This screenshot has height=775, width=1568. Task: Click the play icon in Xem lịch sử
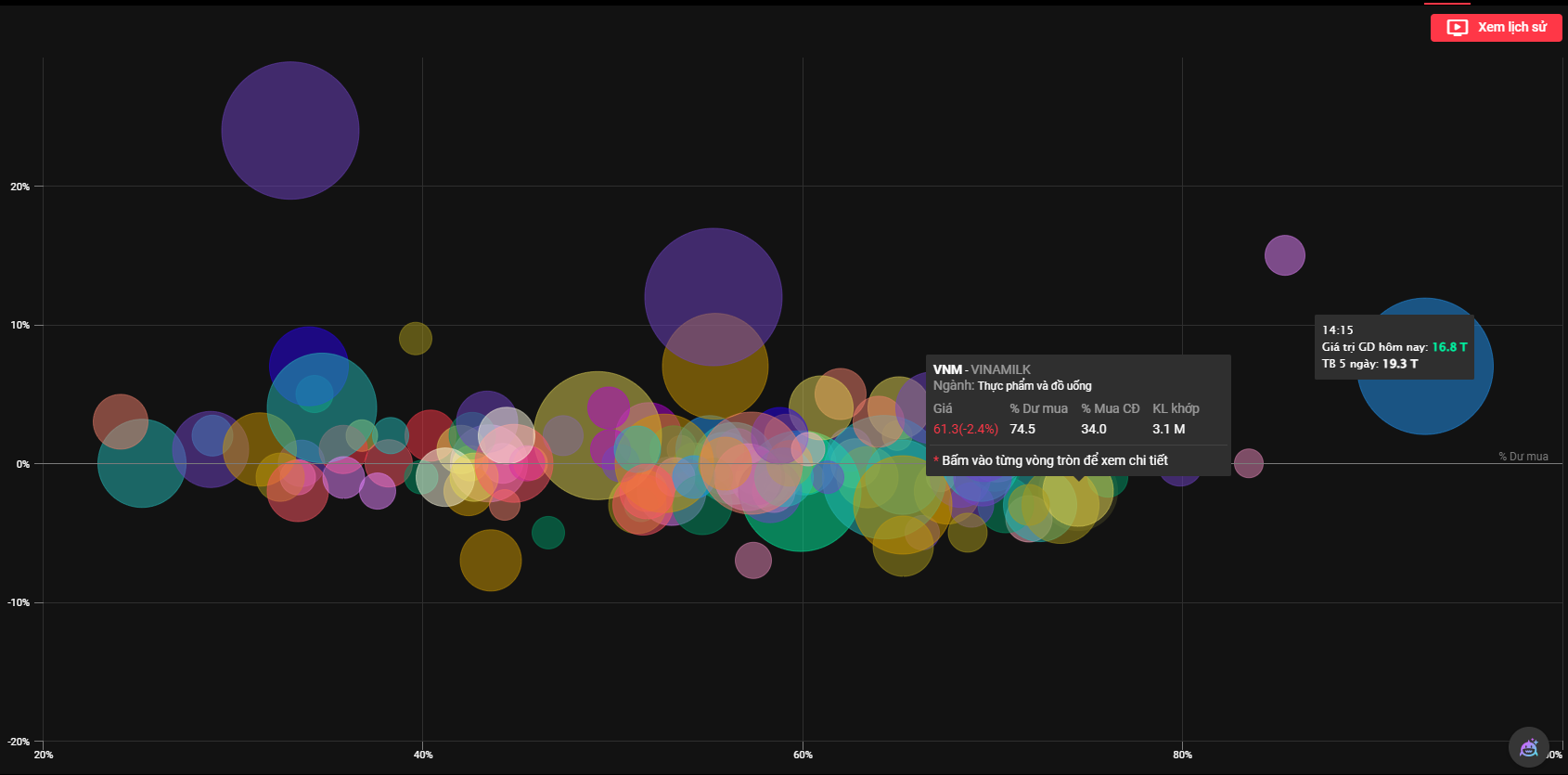tap(1458, 28)
